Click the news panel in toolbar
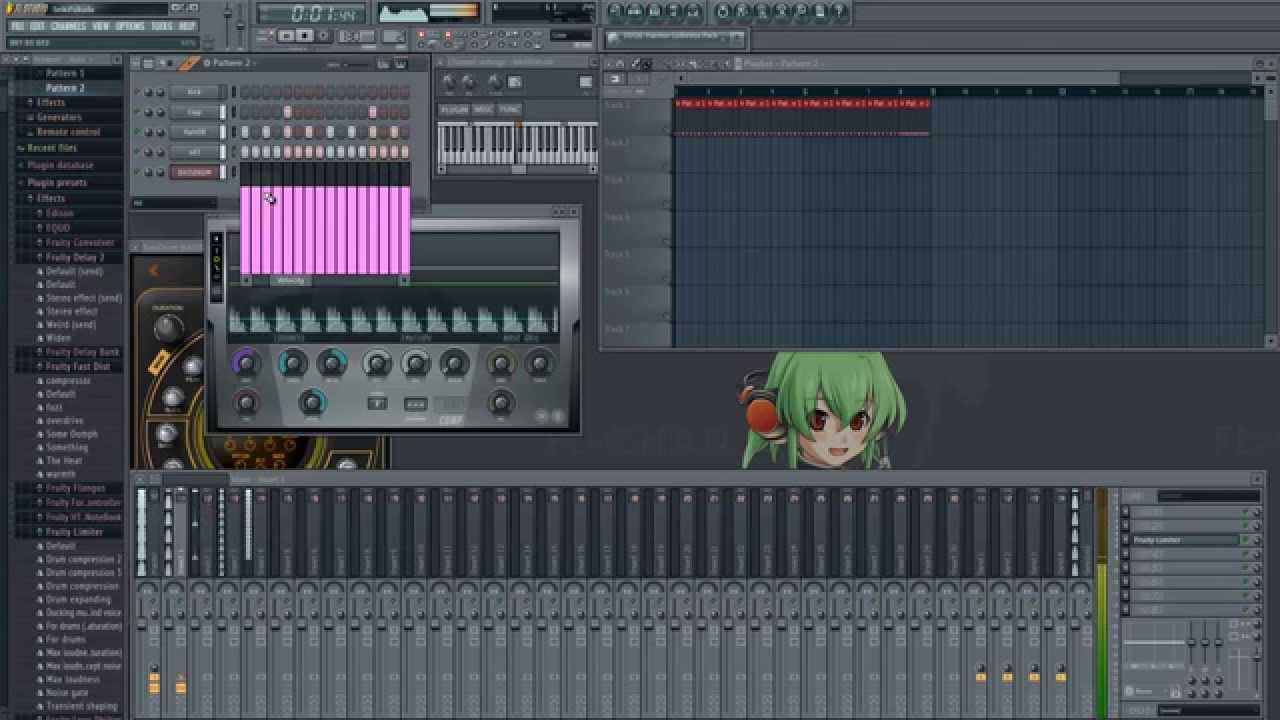The height and width of the screenshot is (720, 1280). pos(676,38)
